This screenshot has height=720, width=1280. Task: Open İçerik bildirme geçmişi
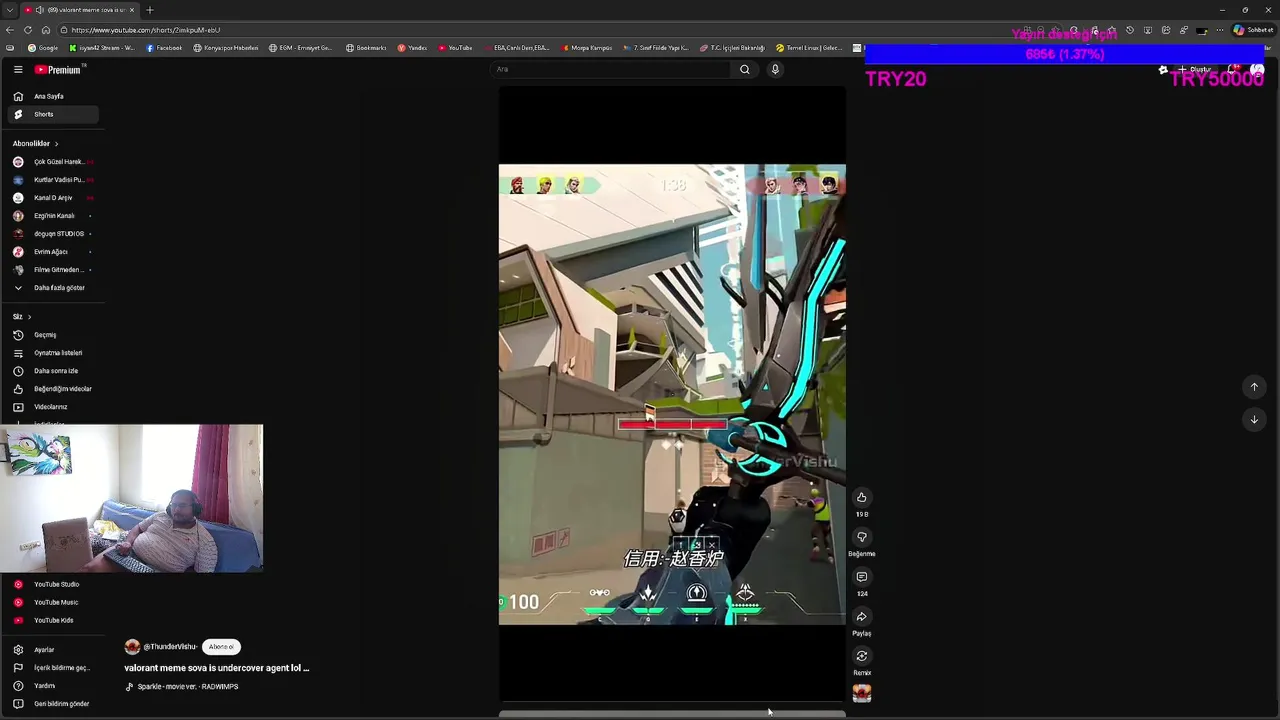click(53, 668)
